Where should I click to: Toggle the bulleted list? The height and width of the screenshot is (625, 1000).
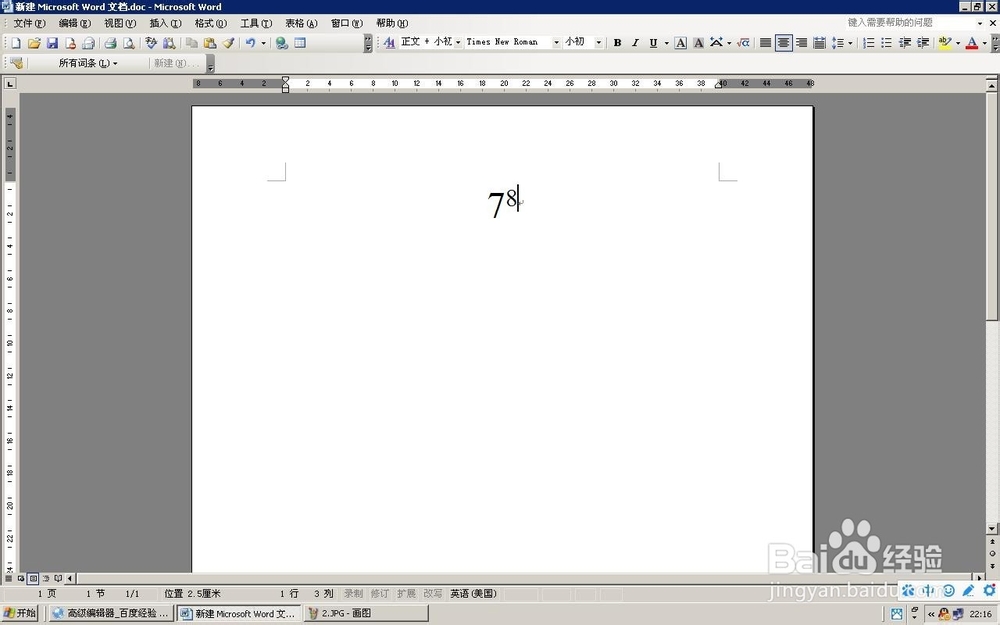[x=886, y=43]
